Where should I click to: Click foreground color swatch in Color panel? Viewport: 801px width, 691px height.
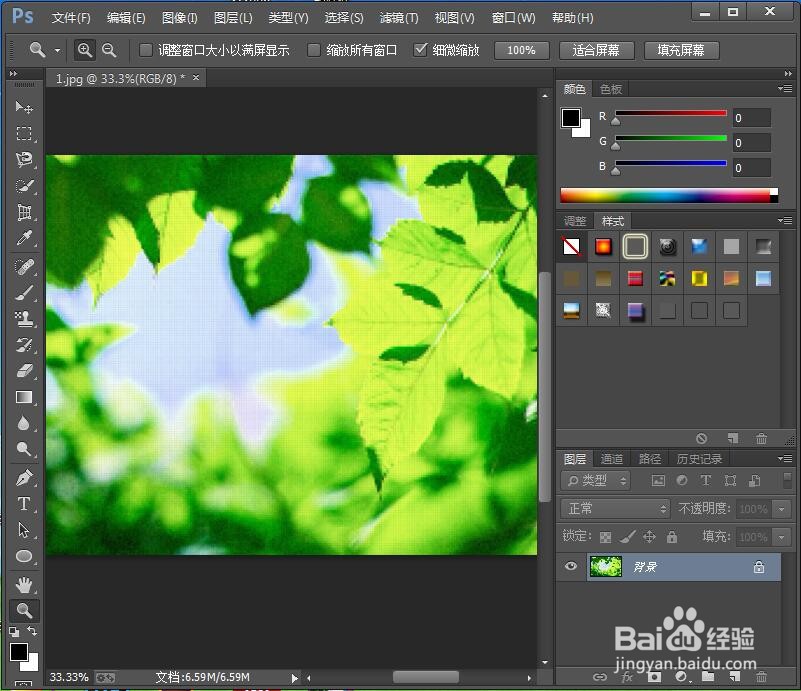[571, 118]
